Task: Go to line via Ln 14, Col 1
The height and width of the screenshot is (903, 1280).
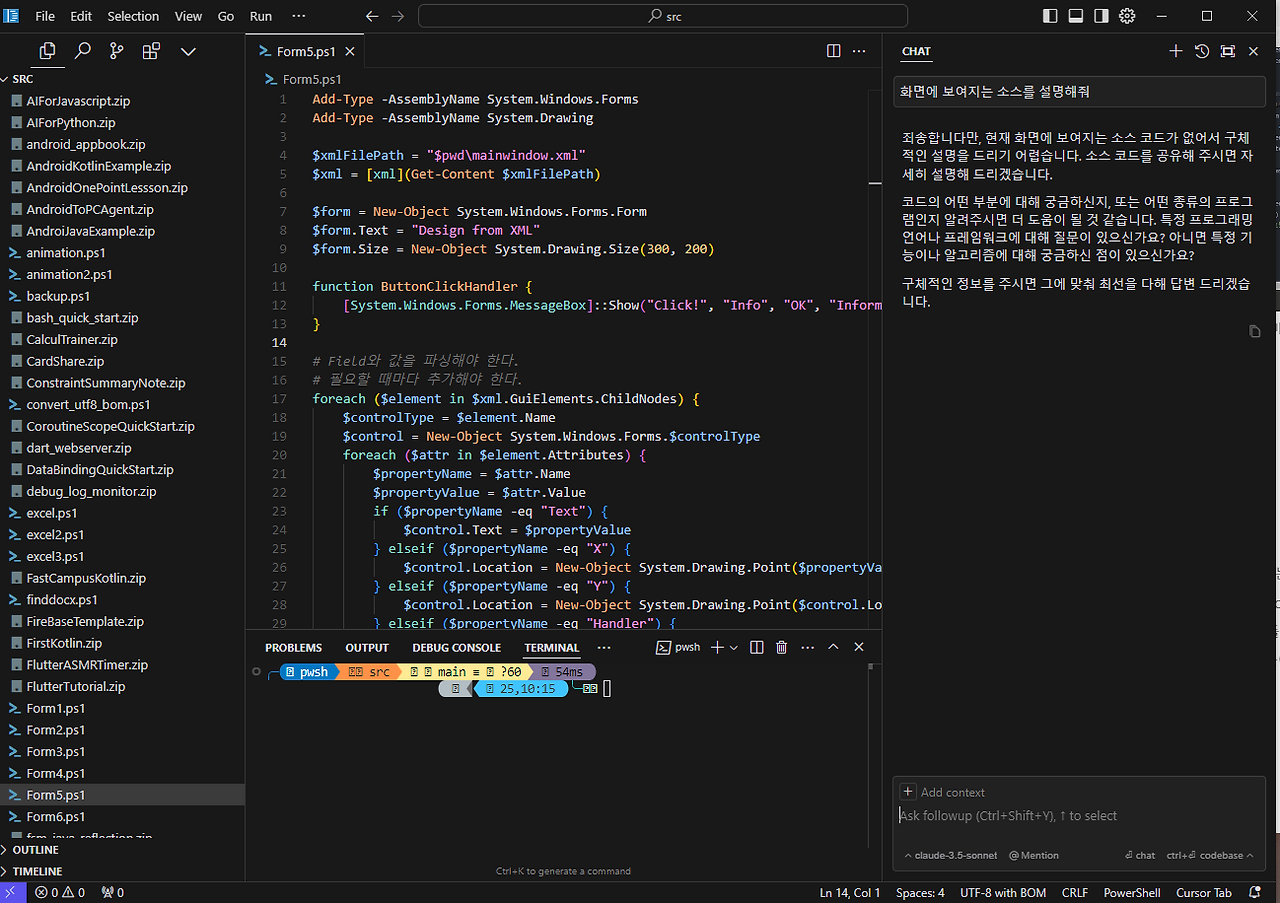Action: (x=850, y=892)
